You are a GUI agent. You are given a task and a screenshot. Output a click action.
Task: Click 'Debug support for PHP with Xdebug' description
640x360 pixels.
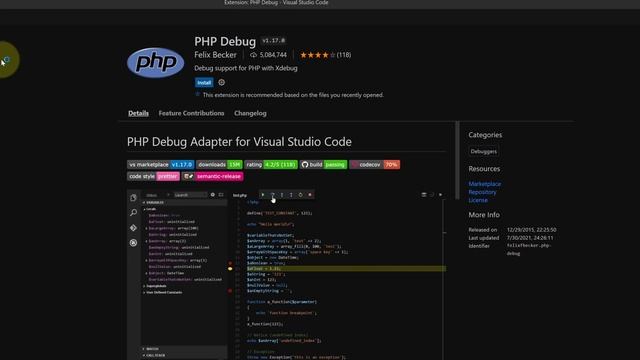click(246, 68)
